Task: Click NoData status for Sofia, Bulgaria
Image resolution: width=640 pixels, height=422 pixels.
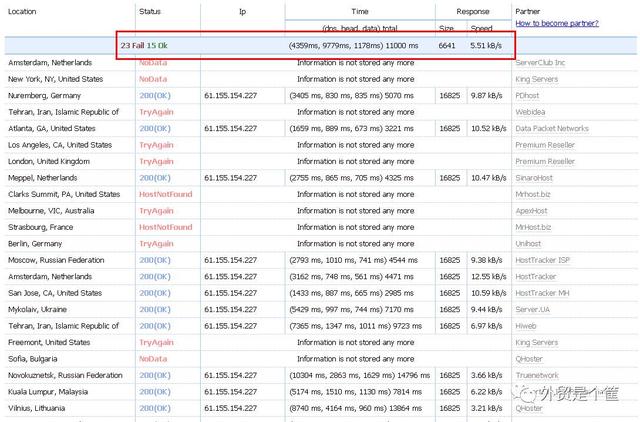Action: pos(153,359)
